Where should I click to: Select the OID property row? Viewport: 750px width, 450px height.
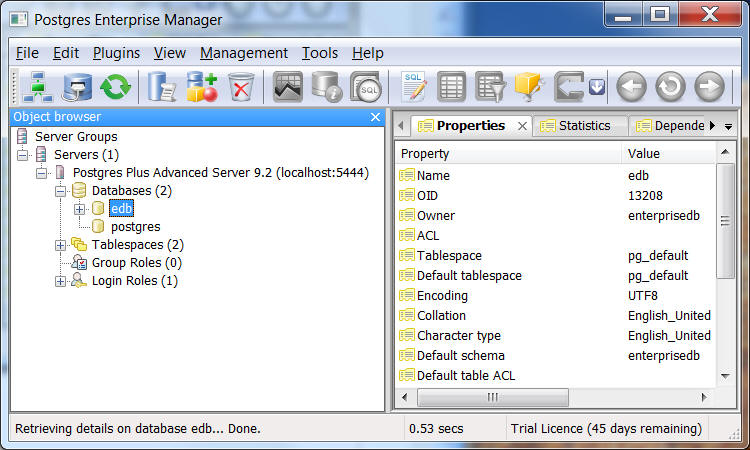(555, 196)
